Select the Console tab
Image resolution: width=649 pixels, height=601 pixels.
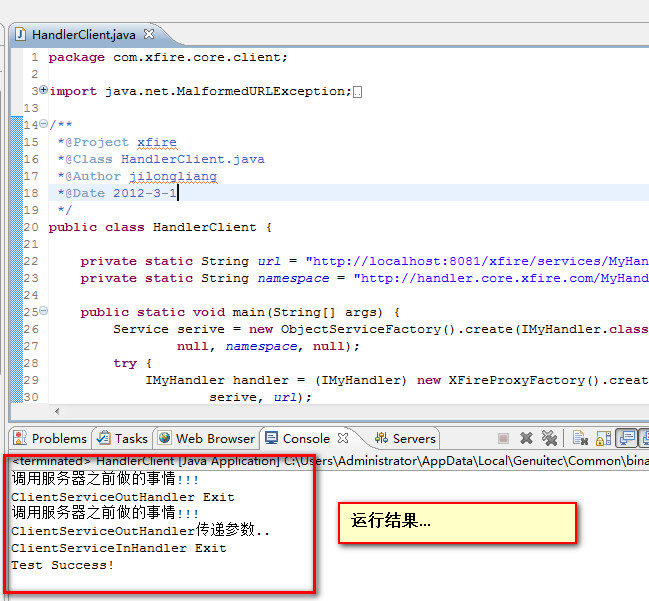coord(306,438)
